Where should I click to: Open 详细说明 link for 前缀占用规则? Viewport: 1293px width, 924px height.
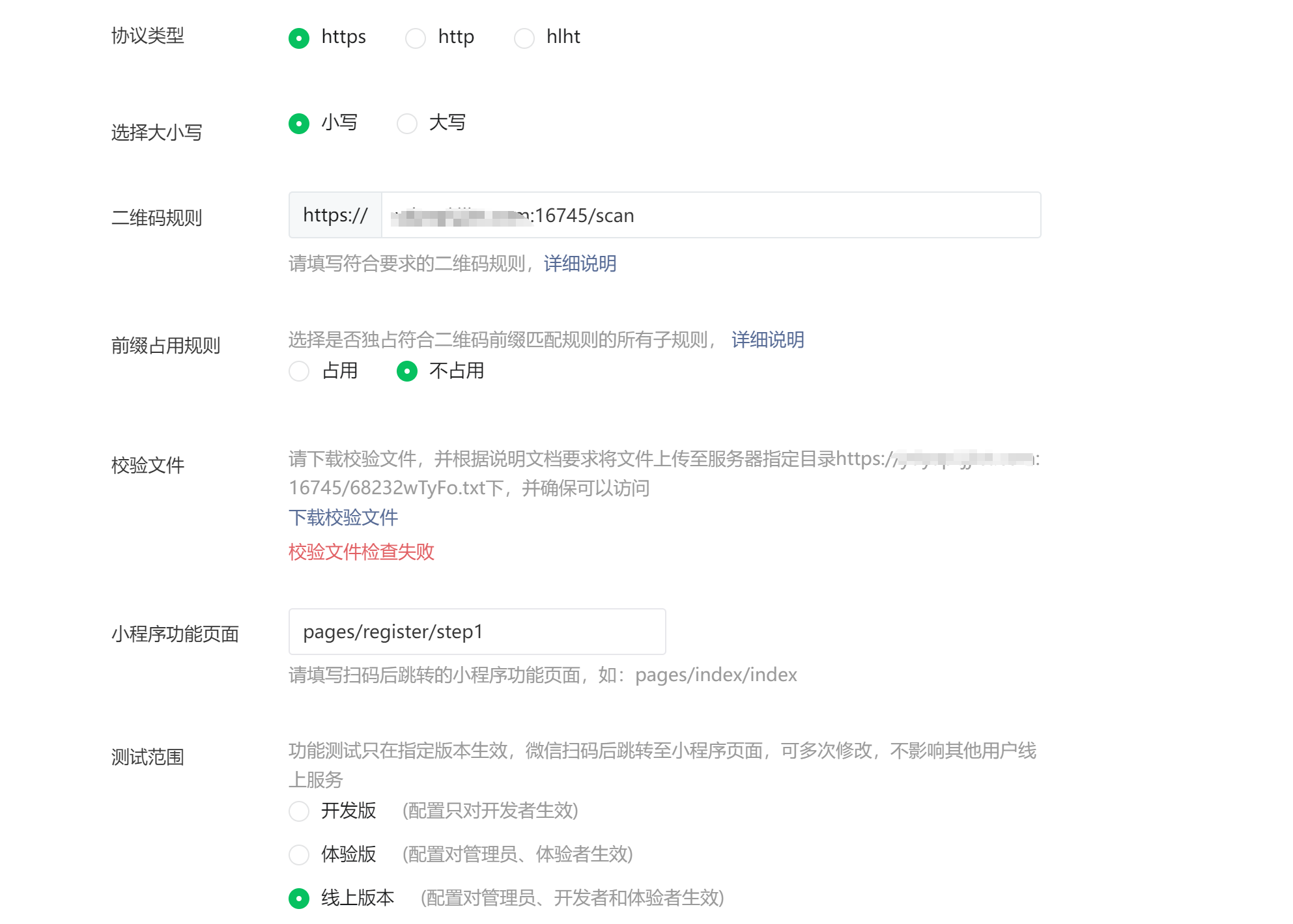coord(767,340)
